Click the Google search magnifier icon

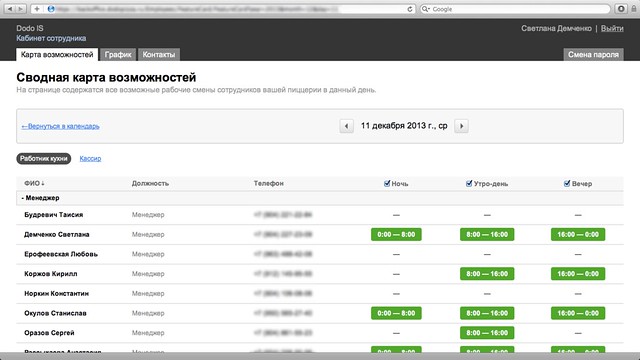425,9
